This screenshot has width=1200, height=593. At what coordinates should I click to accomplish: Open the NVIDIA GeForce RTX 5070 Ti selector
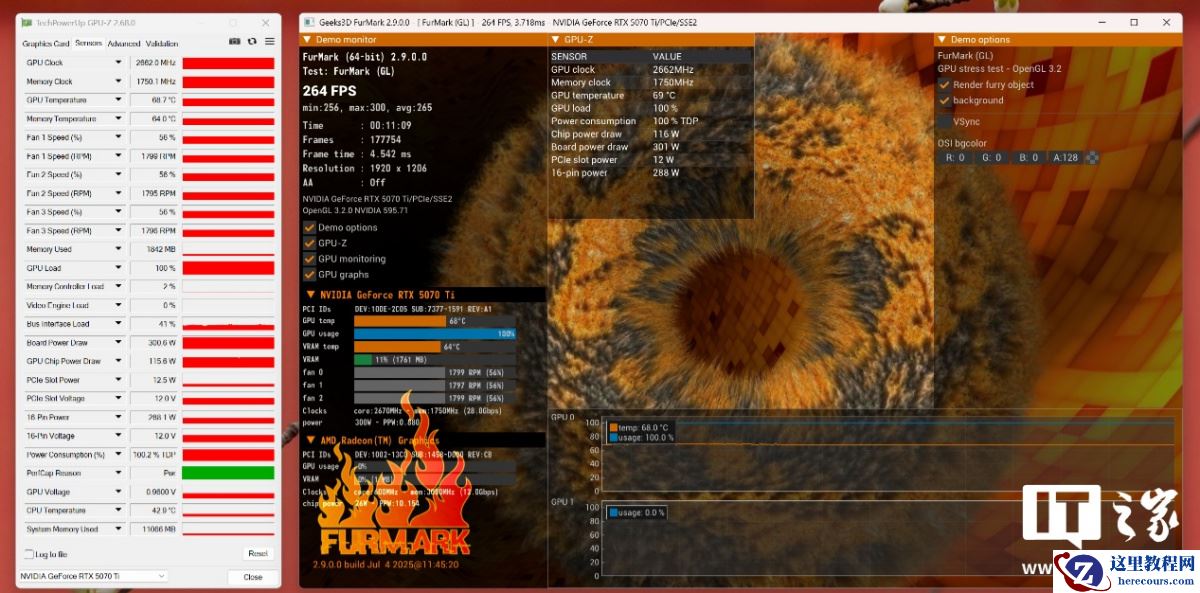tap(93, 576)
